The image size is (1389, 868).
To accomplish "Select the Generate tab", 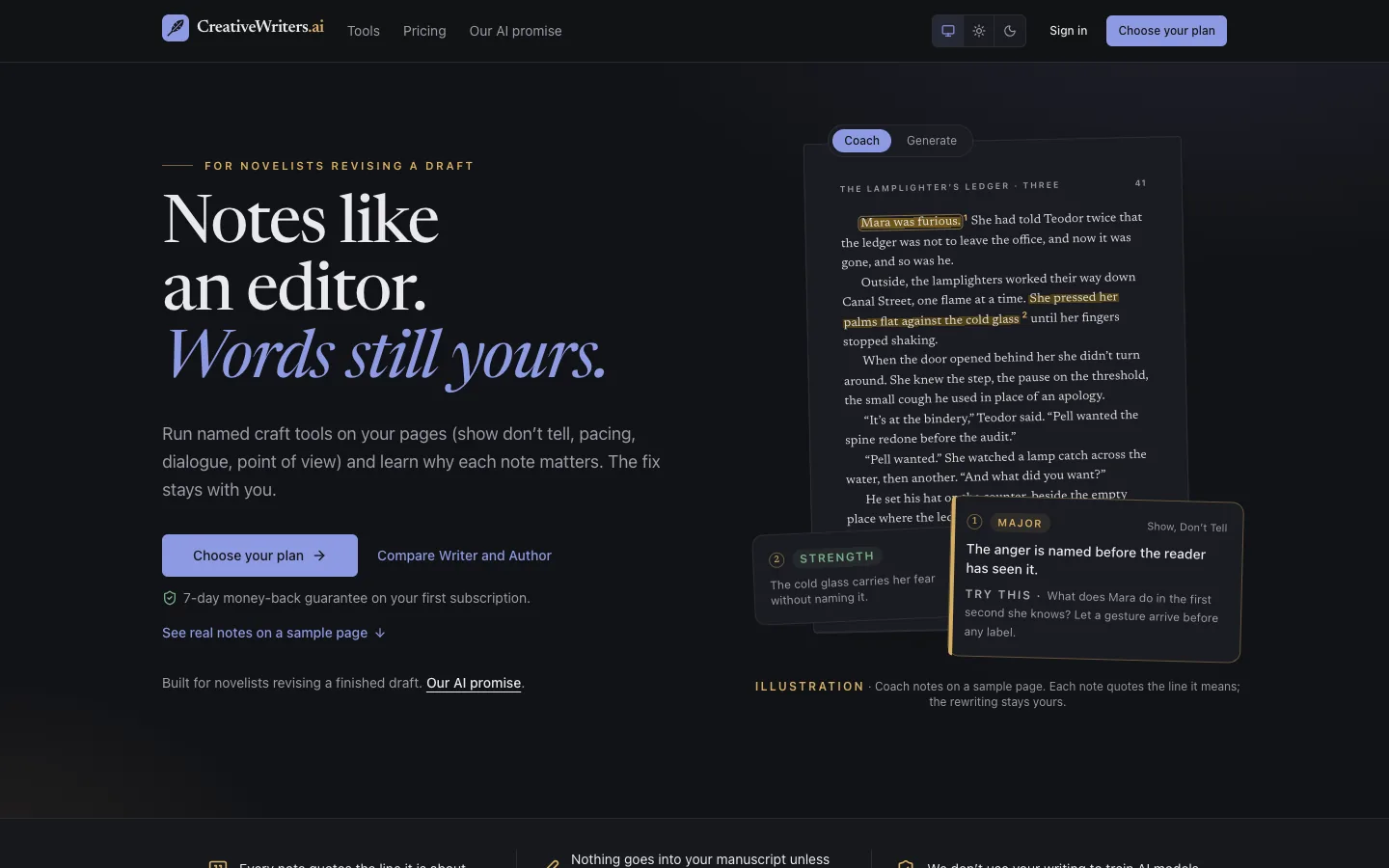I will pos(932,141).
